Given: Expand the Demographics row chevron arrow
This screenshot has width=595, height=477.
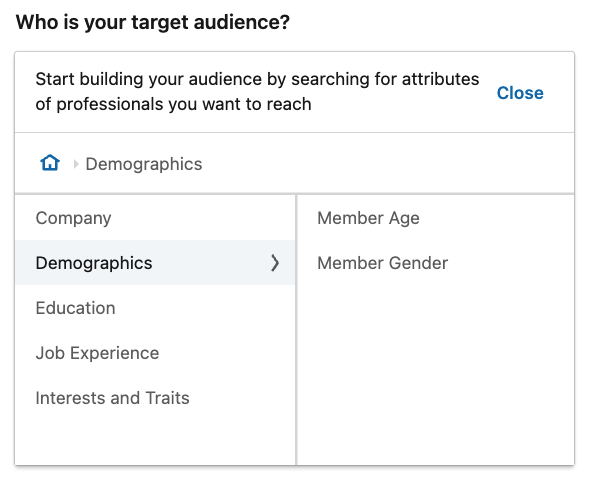Looking at the screenshot, I should [x=275, y=263].
